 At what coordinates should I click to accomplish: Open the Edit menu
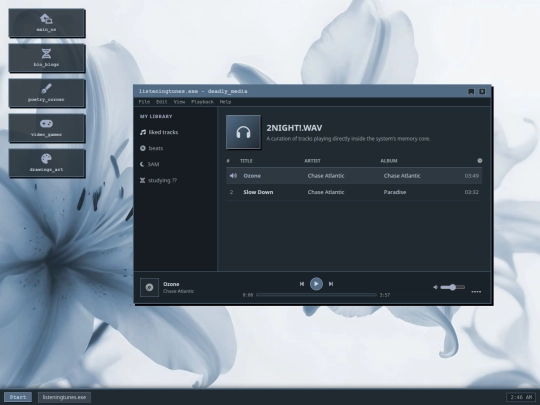coord(162,102)
